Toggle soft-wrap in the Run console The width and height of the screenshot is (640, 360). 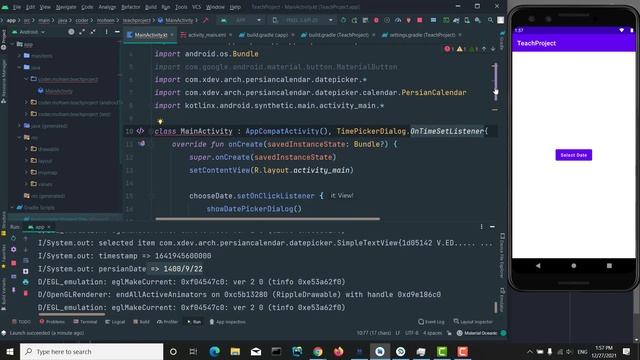[26, 260]
